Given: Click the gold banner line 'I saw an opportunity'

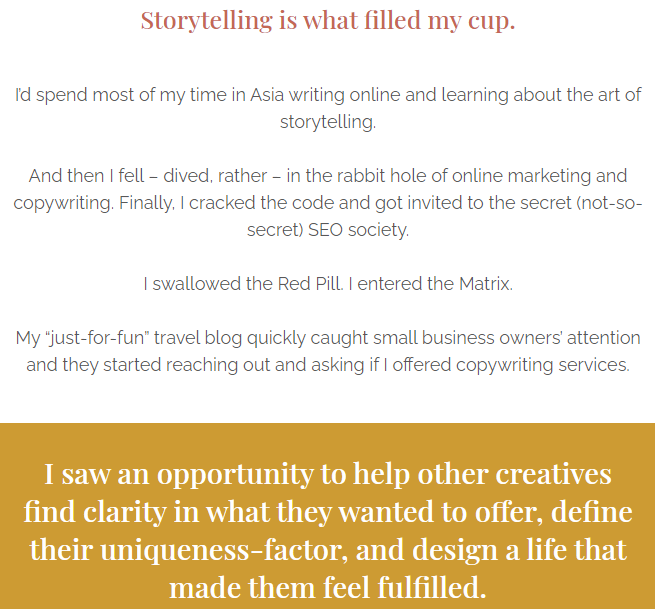Looking at the screenshot, I should 328,474.
